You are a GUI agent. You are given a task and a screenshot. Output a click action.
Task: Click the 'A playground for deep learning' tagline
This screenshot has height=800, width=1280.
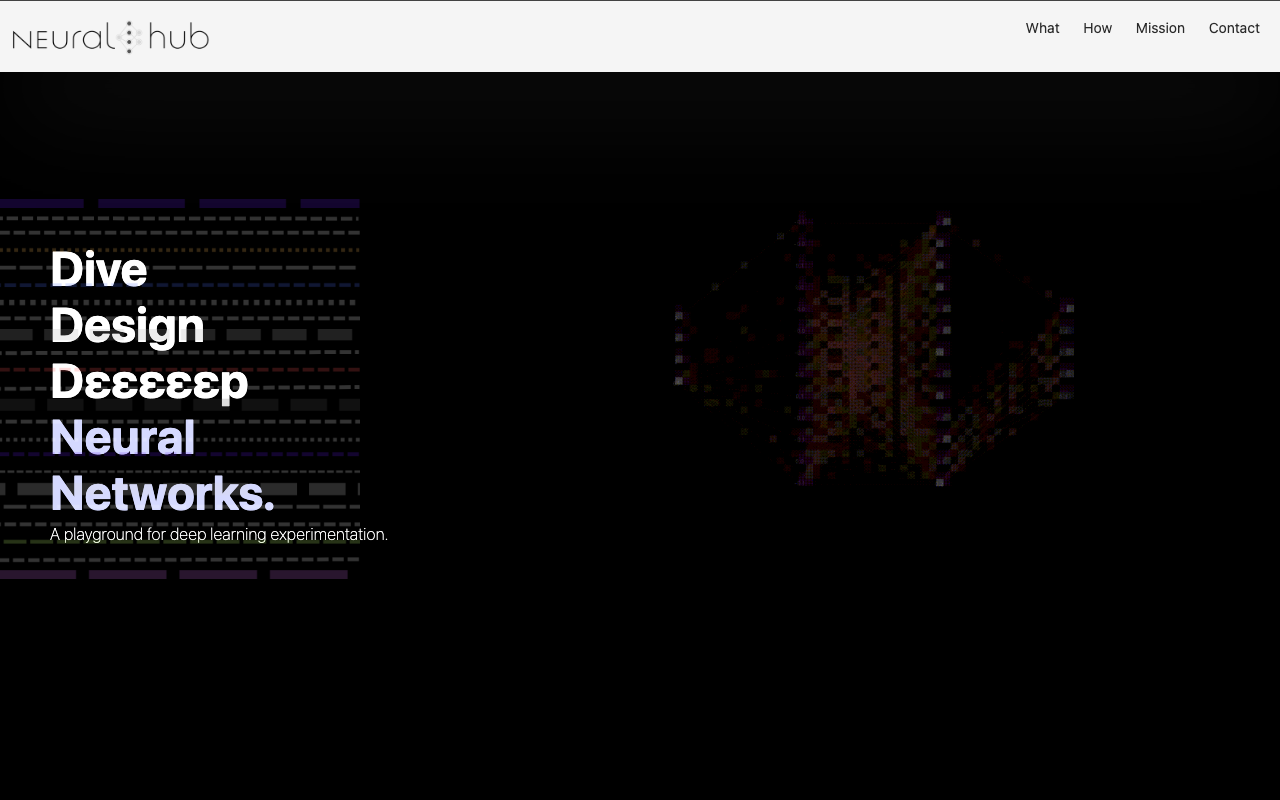point(219,534)
